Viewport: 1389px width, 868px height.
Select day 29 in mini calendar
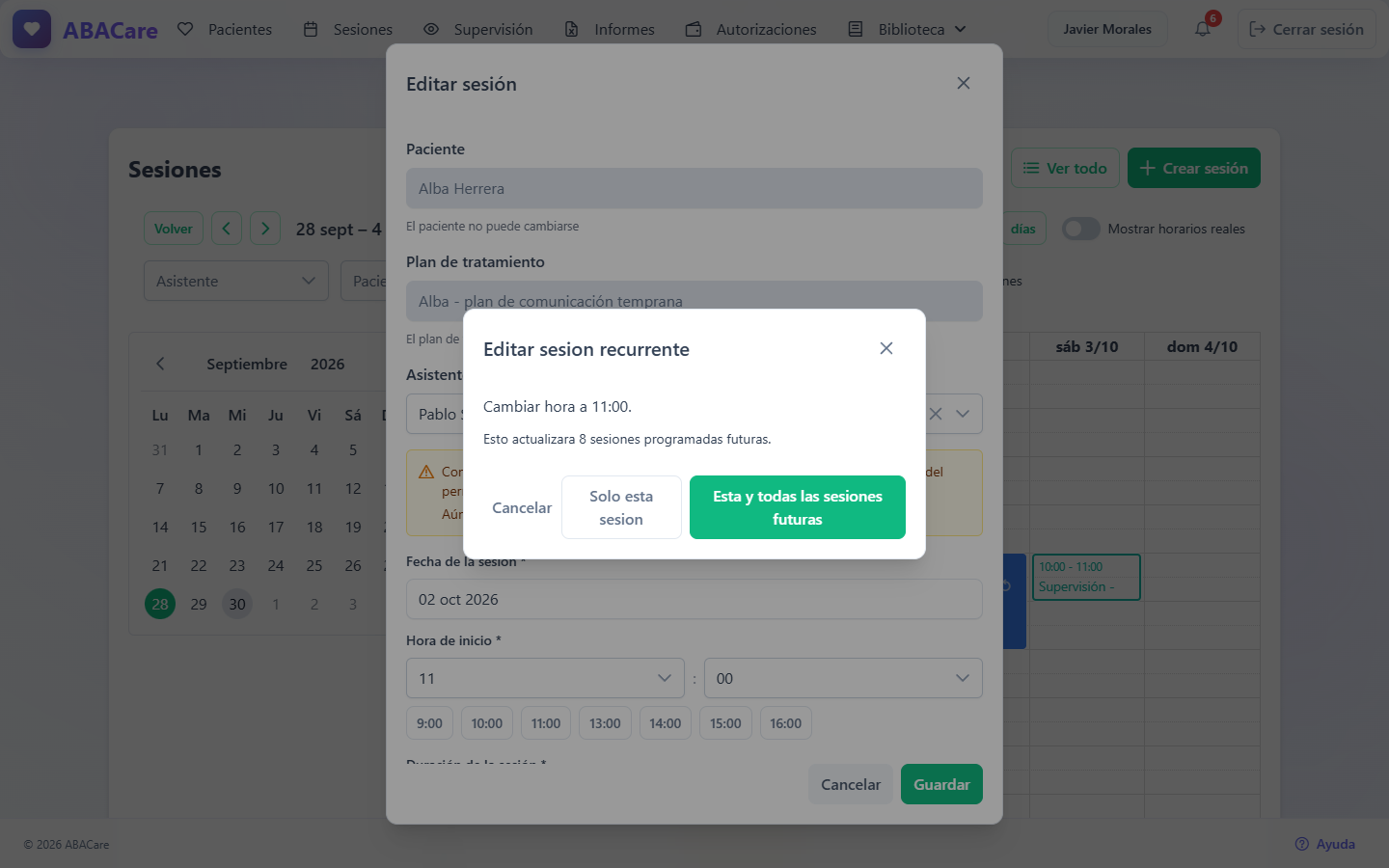199,604
